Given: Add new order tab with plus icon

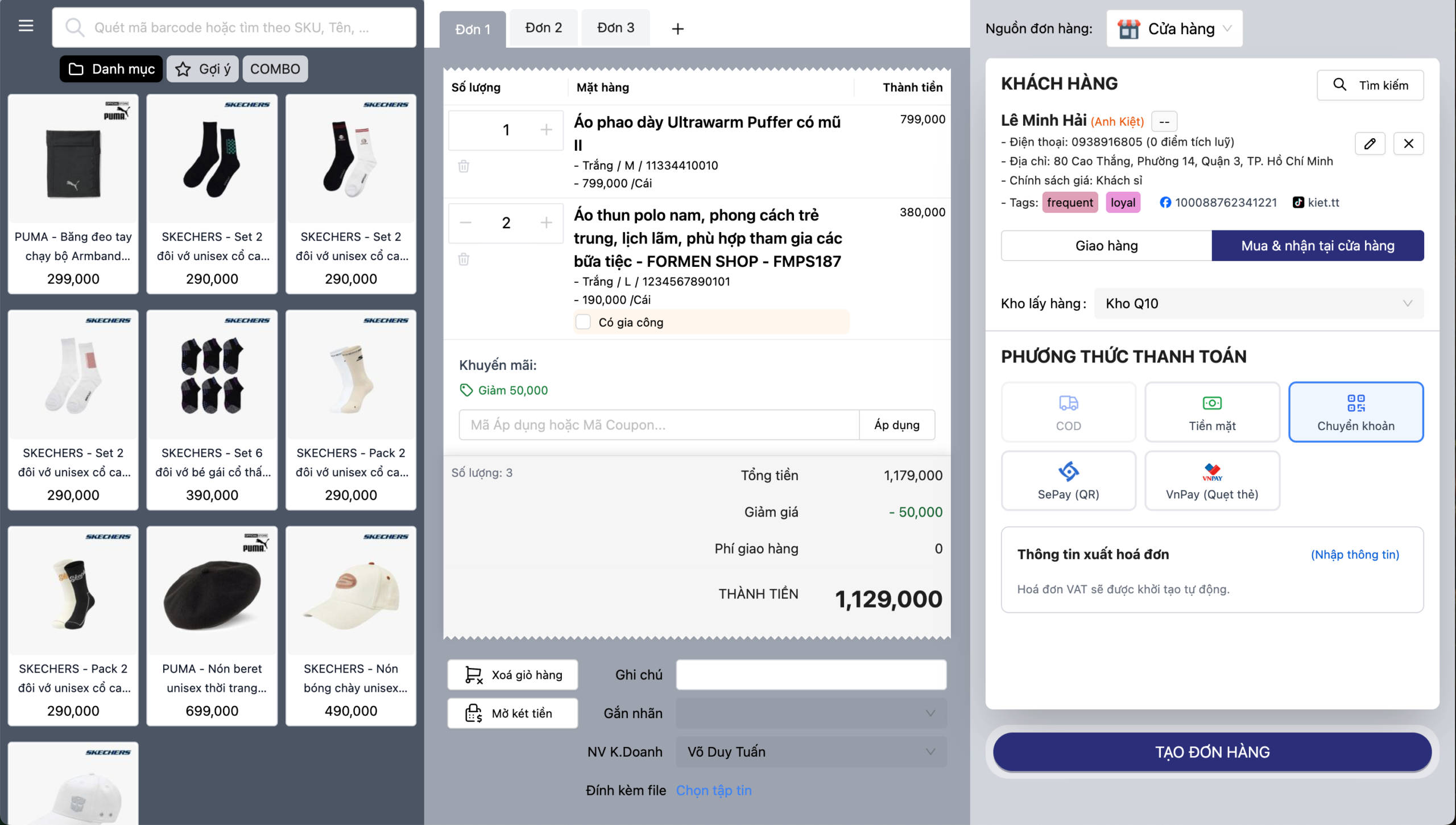Looking at the screenshot, I should [677, 28].
